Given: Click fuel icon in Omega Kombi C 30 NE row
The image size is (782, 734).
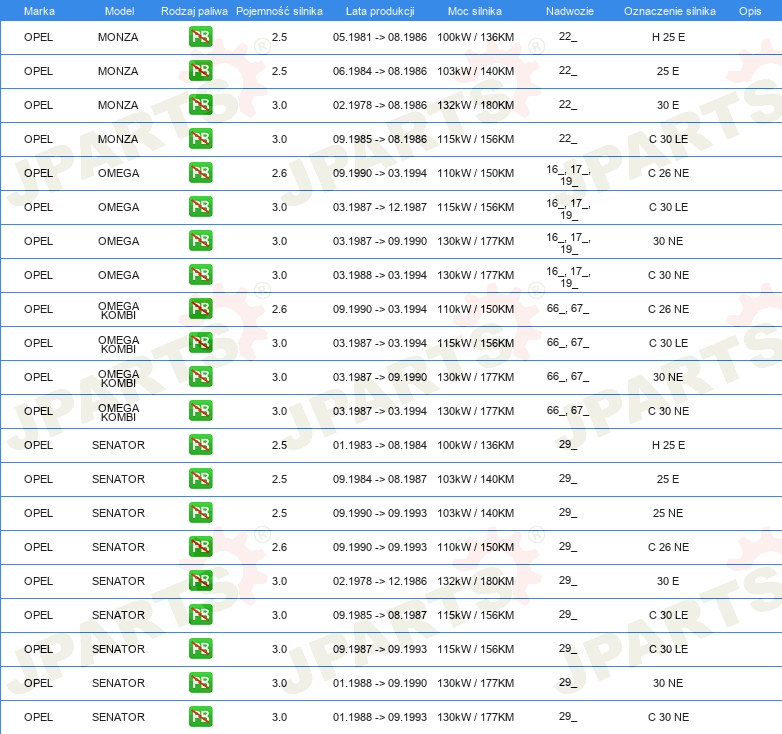Looking at the screenshot, I should pyautogui.click(x=200, y=411).
